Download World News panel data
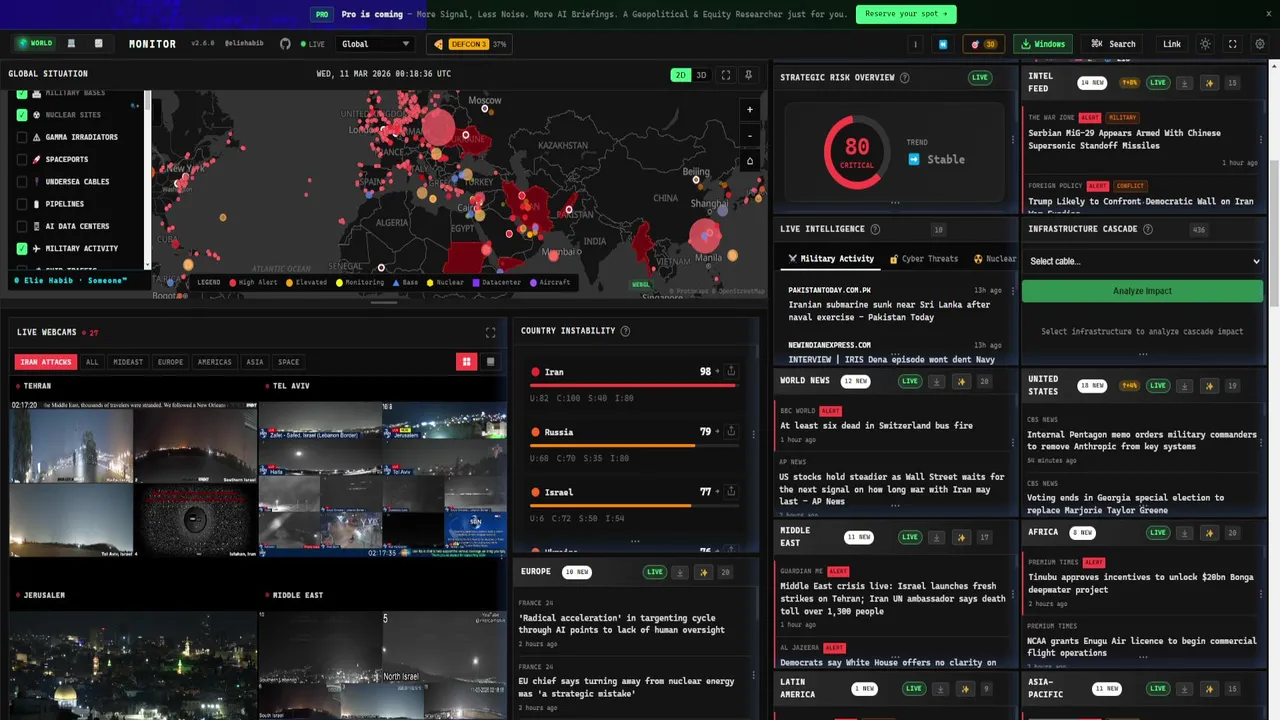The height and width of the screenshot is (720, 1280). click(936, 381)
